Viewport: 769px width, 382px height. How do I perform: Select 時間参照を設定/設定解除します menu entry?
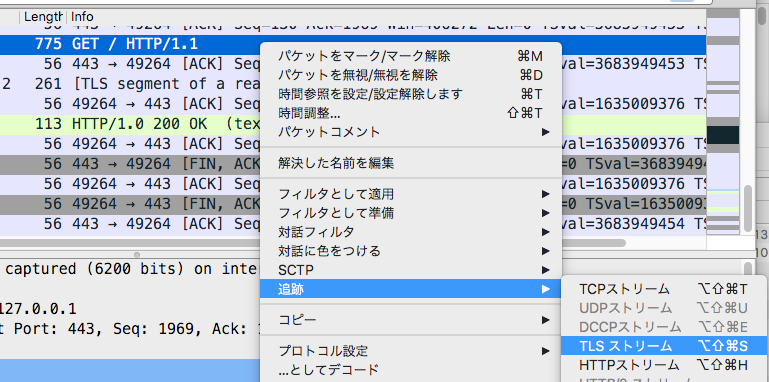click(410, 94)
